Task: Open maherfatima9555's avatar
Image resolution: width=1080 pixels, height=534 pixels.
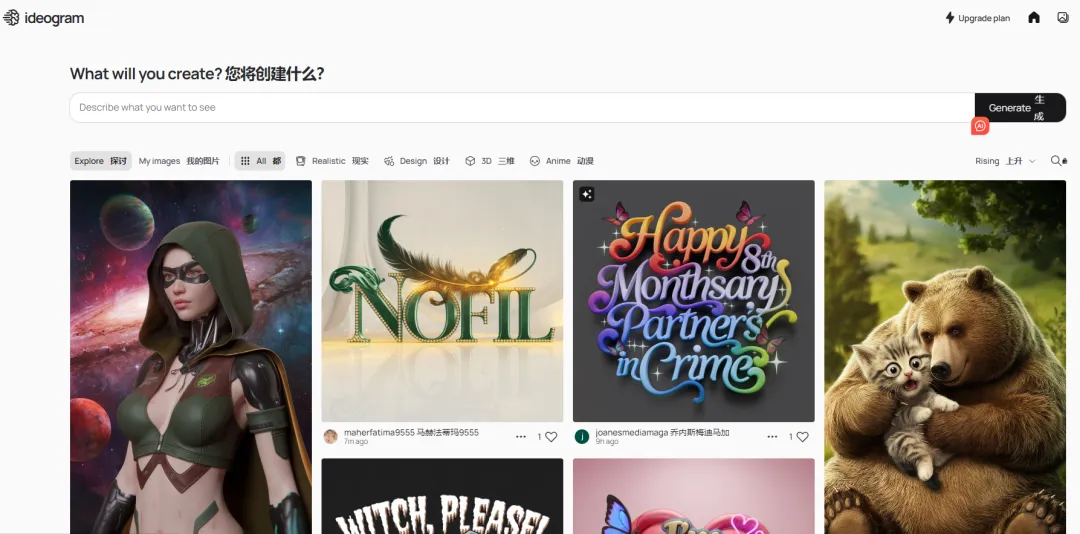Action: (x=331, y=437)
